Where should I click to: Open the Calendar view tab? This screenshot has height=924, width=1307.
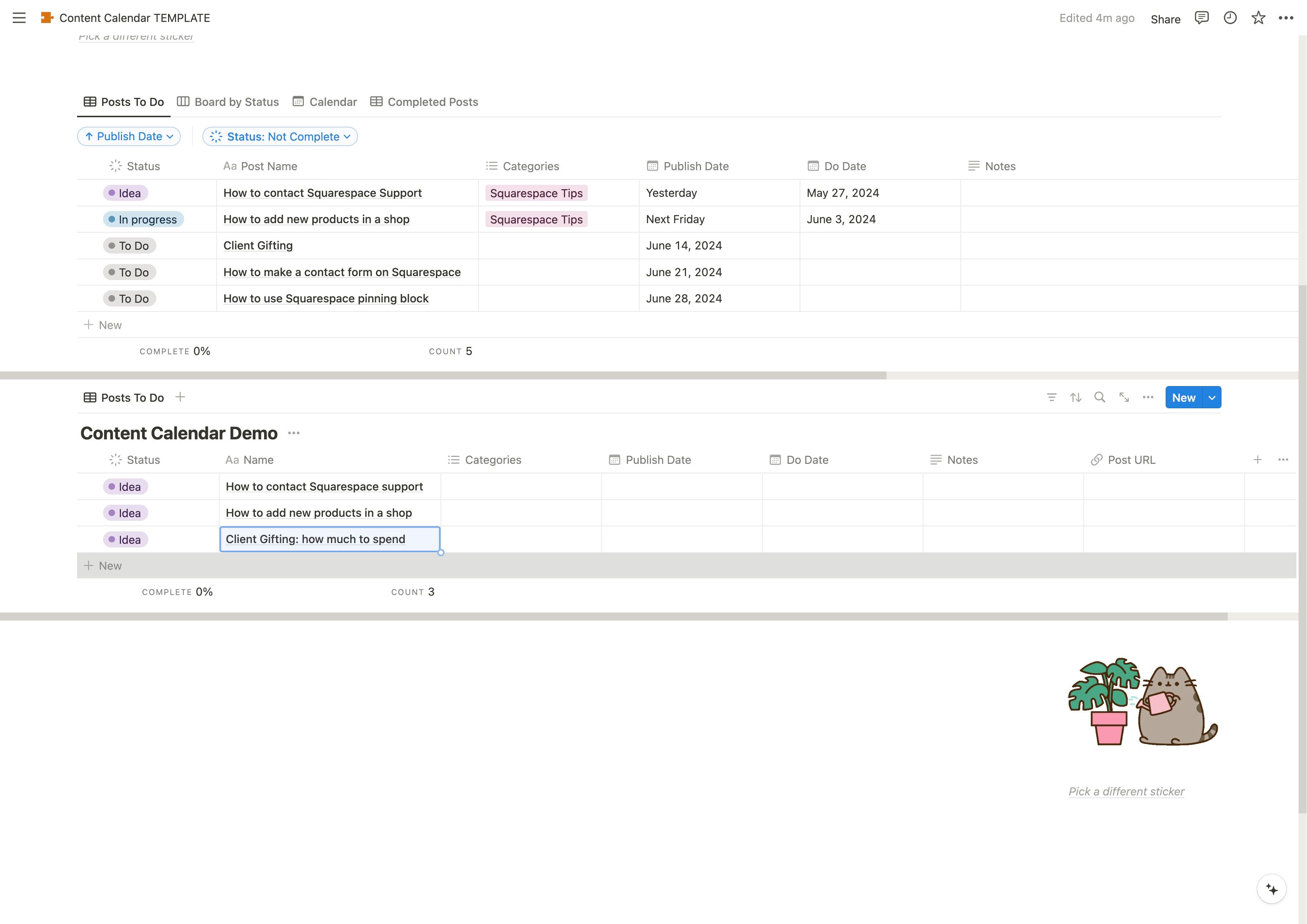325,102
